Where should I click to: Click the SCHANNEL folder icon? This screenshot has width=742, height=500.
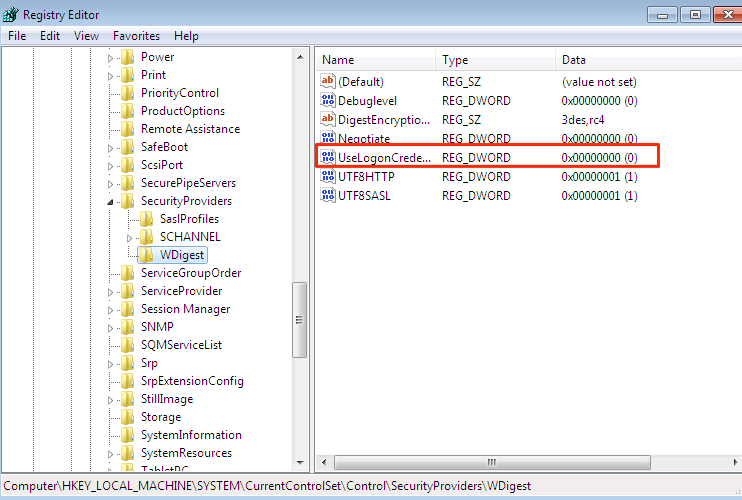click(146, 237)
